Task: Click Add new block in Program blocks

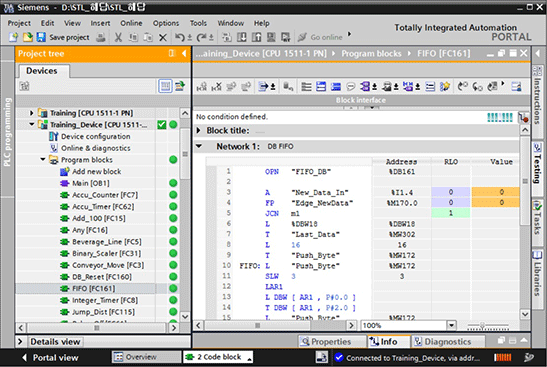Action: click(x=96, y=172)
